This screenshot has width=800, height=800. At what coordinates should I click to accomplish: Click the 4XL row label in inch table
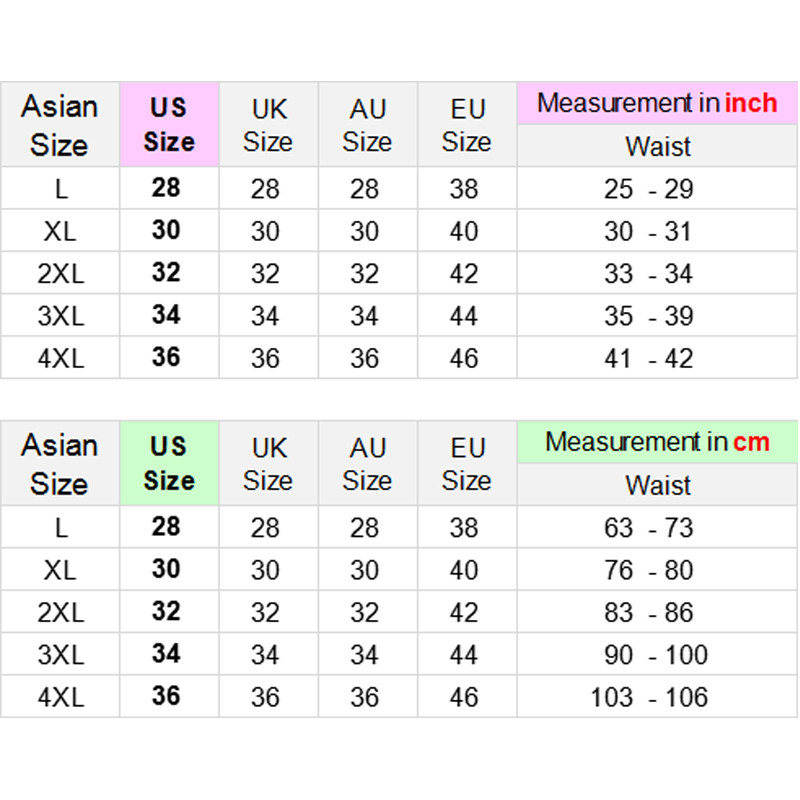tap(60, 358)
